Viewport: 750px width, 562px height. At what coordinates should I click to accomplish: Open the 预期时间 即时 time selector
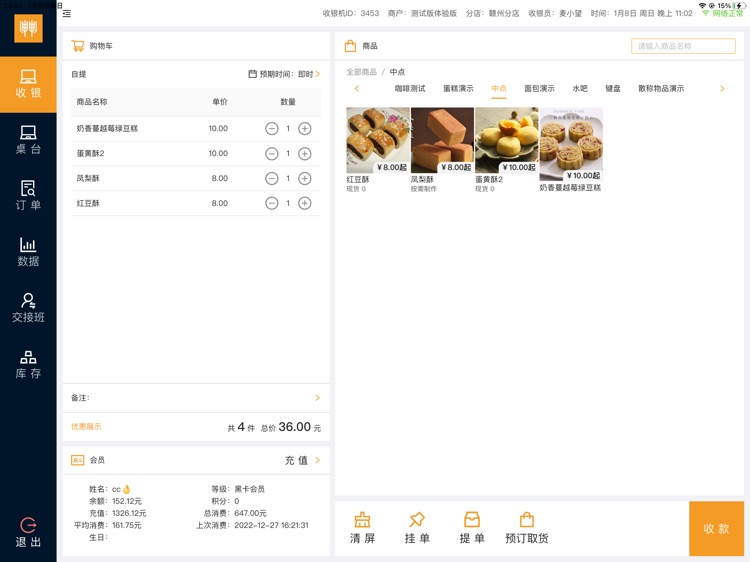(285, 74)
